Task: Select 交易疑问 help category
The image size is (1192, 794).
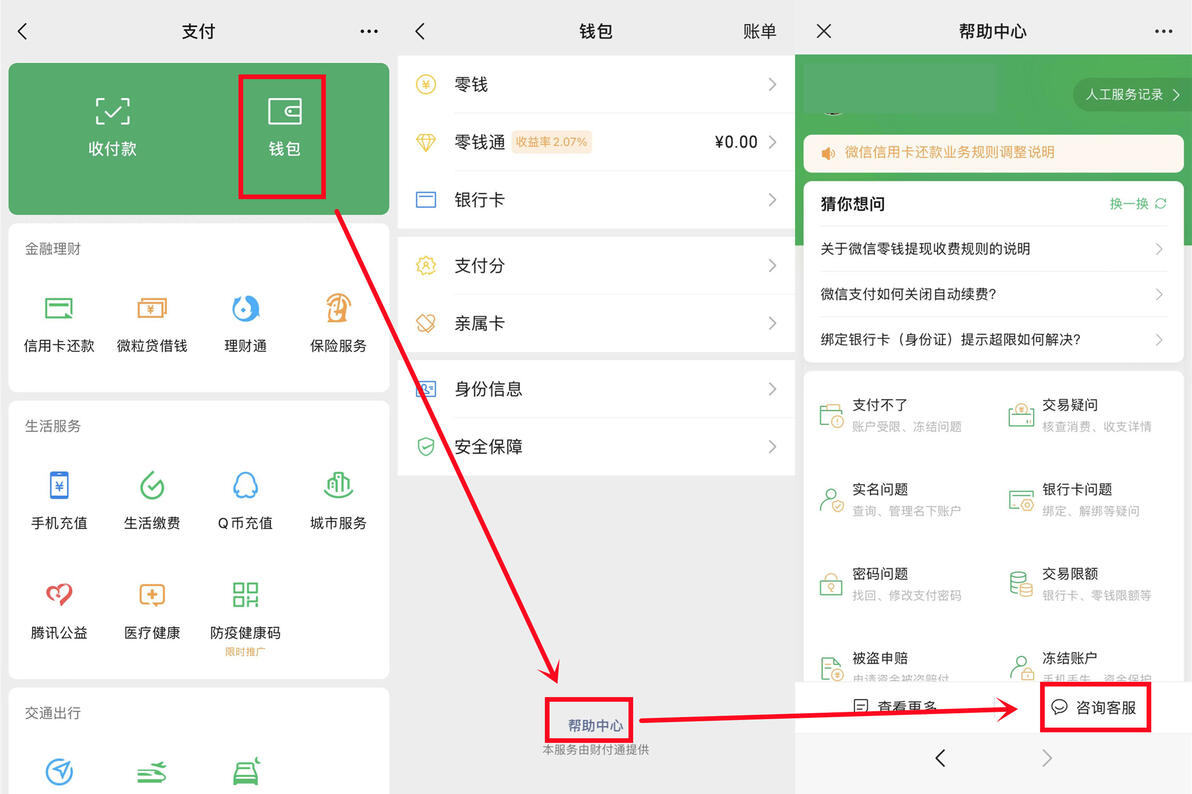Action: pos(1079,415)
